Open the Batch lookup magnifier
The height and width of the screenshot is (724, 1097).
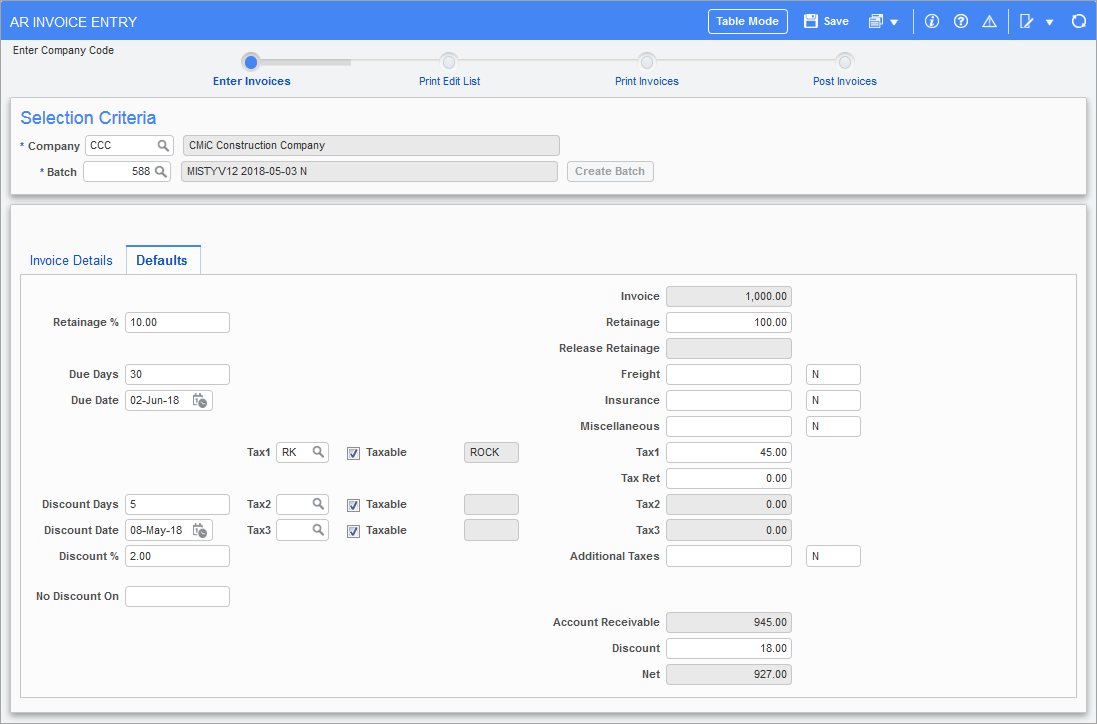(x=160, y=171)
